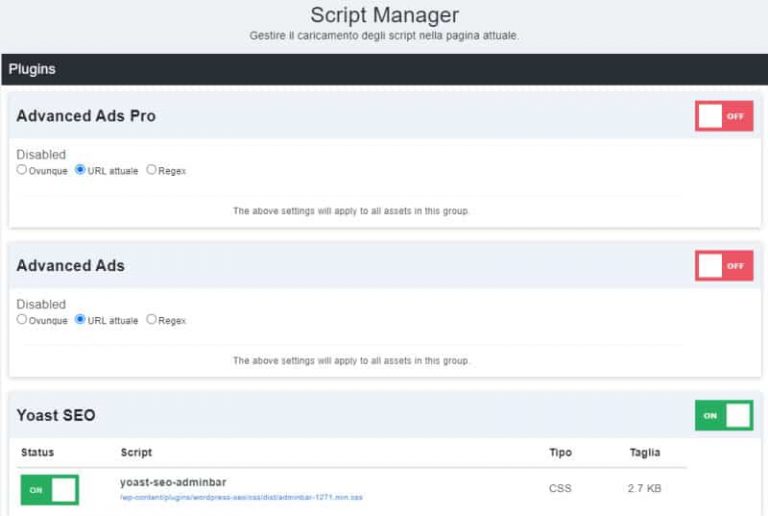Click the Script column header

(136, 453)
